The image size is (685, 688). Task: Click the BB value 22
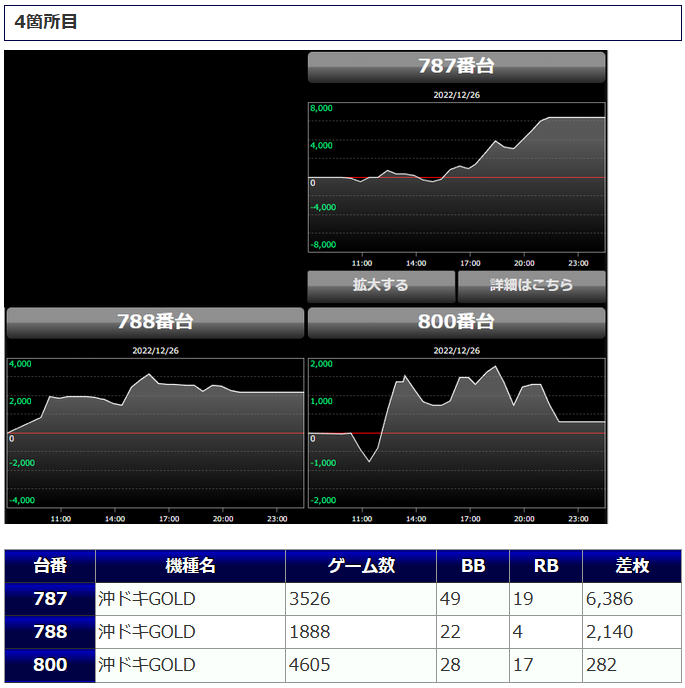point(450,632)
